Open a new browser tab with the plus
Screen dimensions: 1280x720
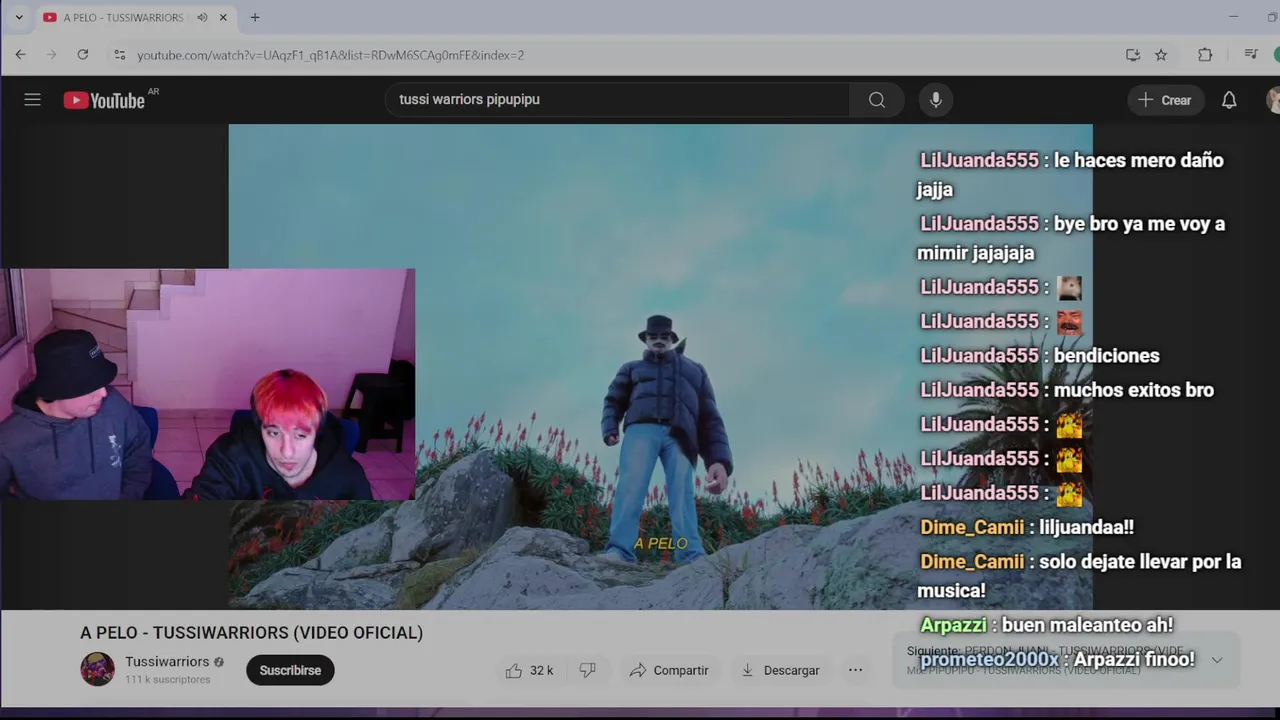(255, 18)
